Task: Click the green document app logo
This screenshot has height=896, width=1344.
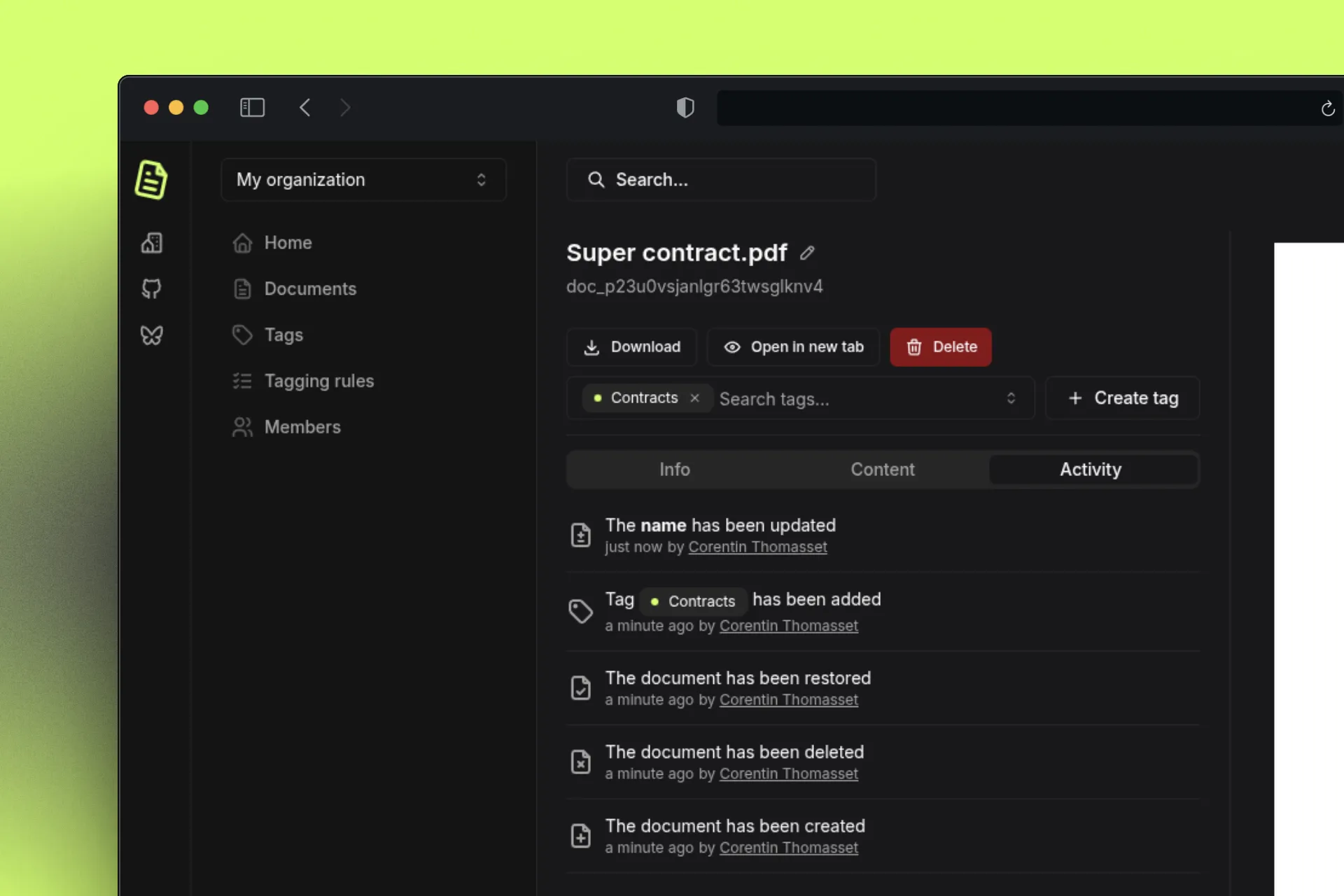Action: 152,180
